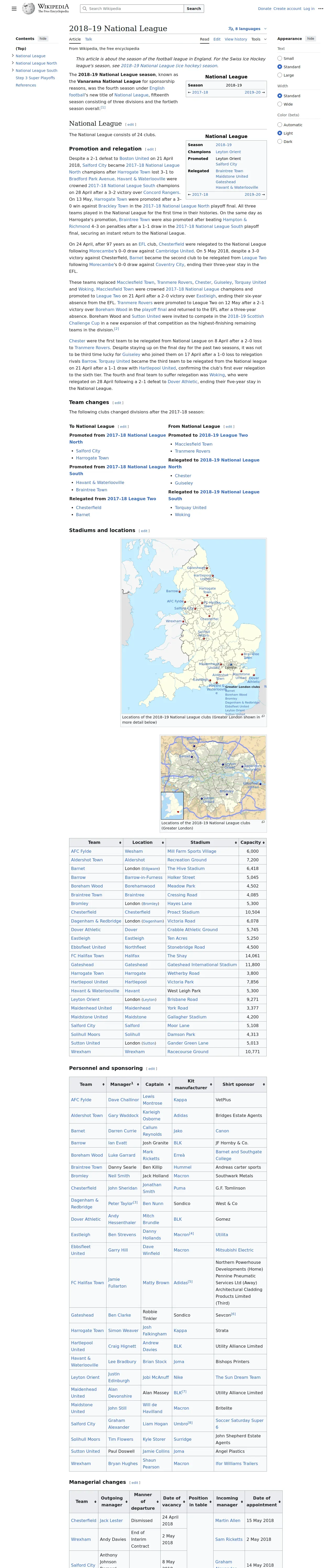Click the Log in link
Image resolution: width=336 pixels, height=1568 pixels.
click(x=309, y=9)
